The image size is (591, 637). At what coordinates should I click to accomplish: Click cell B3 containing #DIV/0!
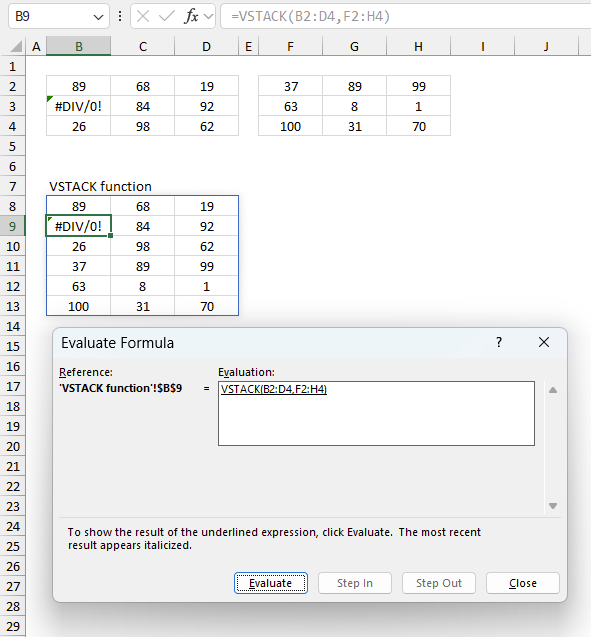click(x=78, y=106)
